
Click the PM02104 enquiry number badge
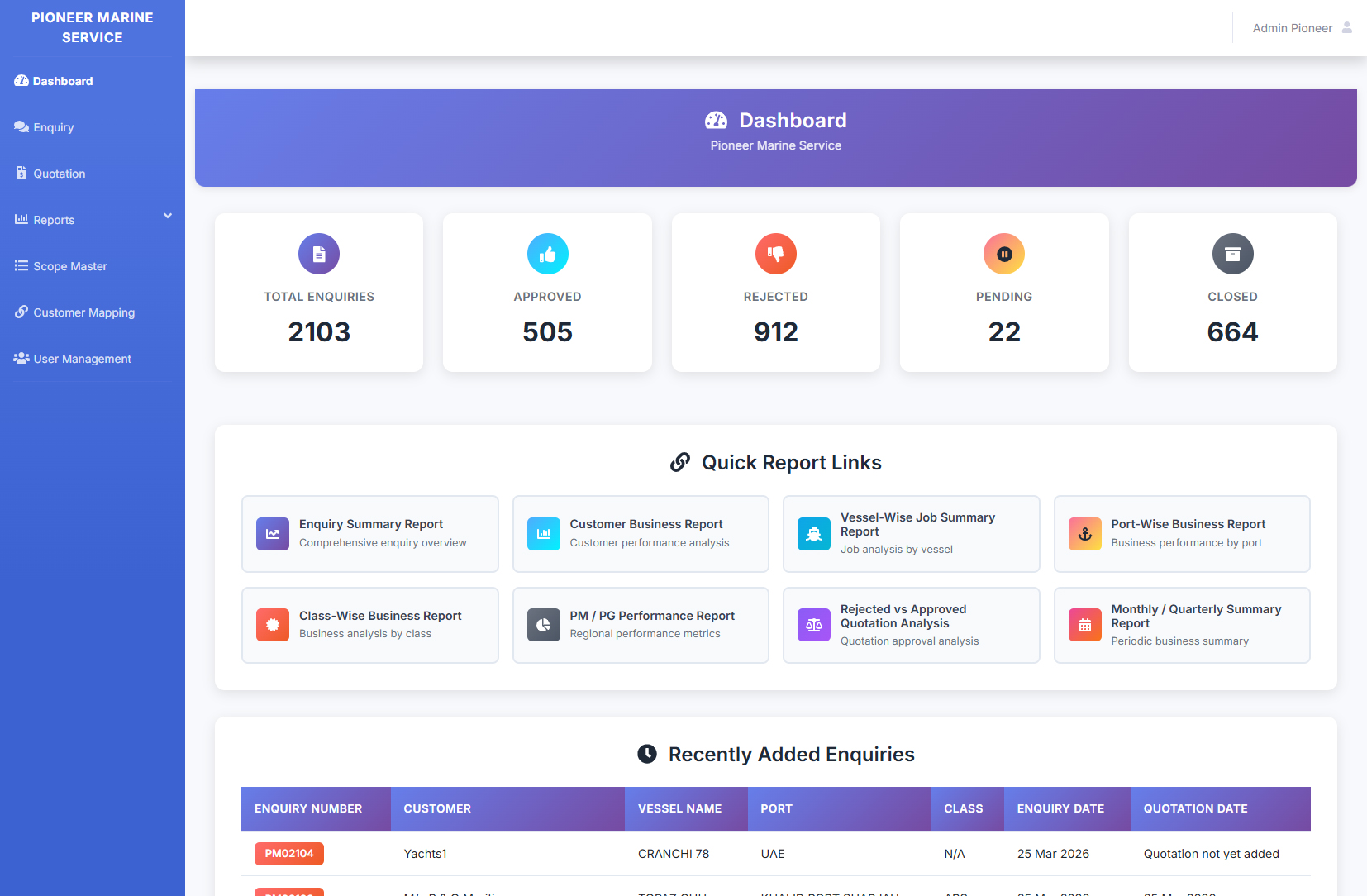[289, 854]
